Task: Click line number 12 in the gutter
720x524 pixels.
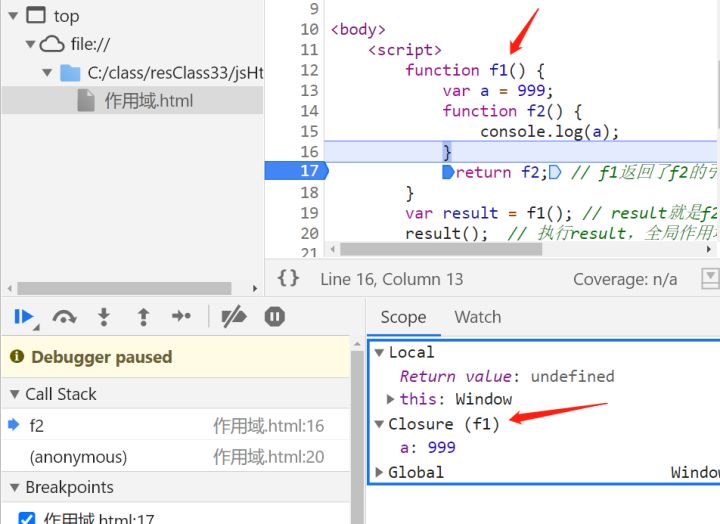Action: click(x=309, y=70)
